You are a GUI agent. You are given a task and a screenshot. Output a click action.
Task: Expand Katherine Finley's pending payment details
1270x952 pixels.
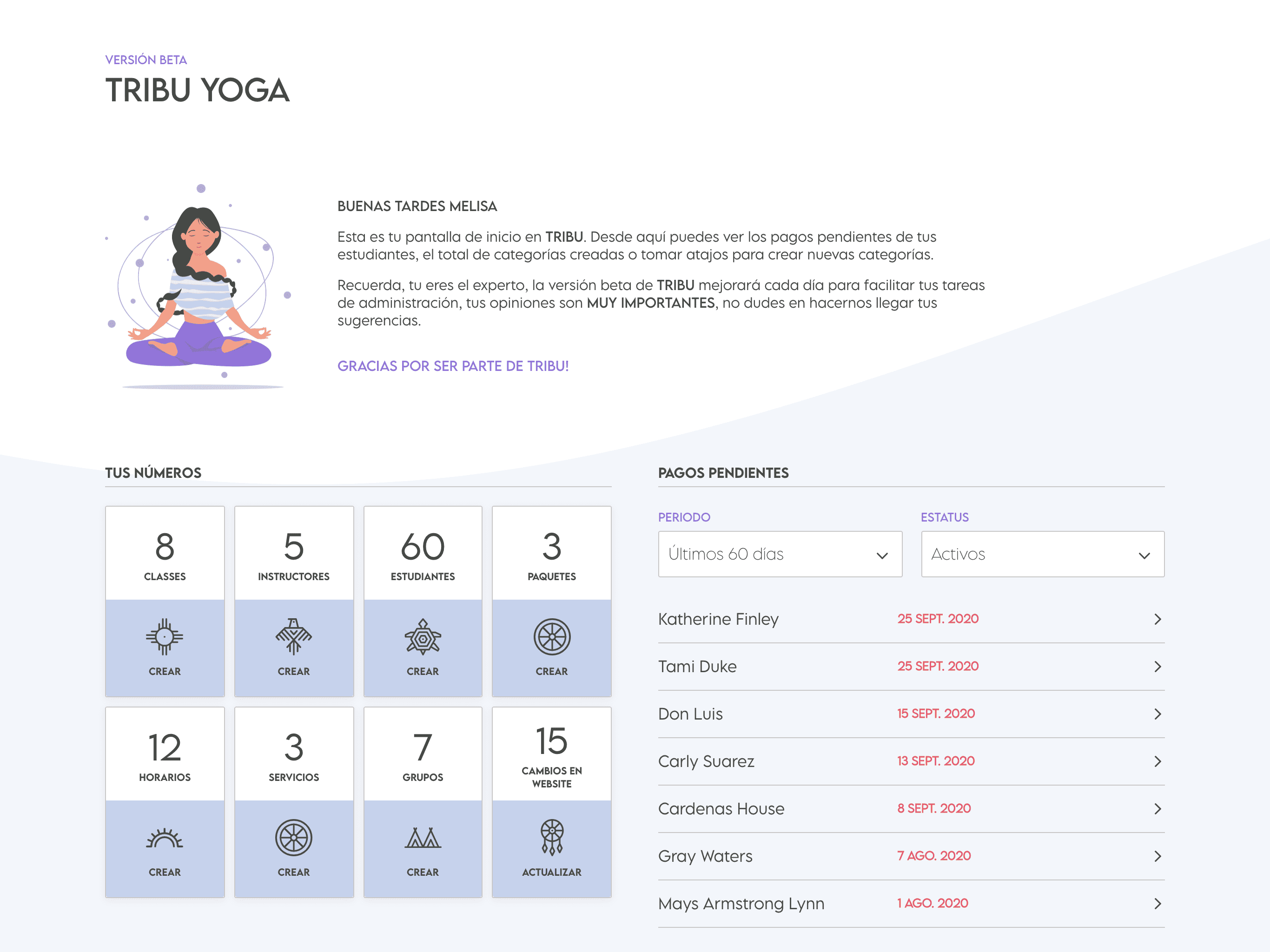(1158, 619)
